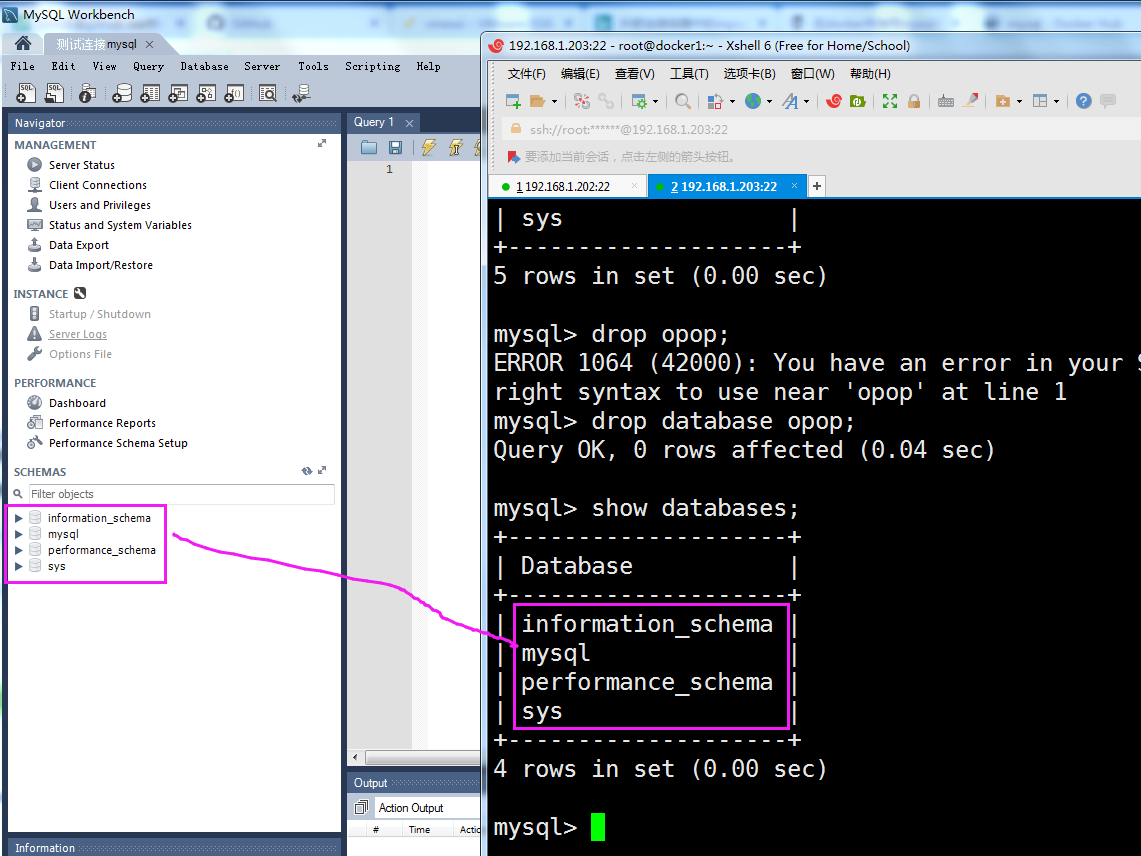Click the lock screen padlock icon in Xshell

(x=914, y=101)
